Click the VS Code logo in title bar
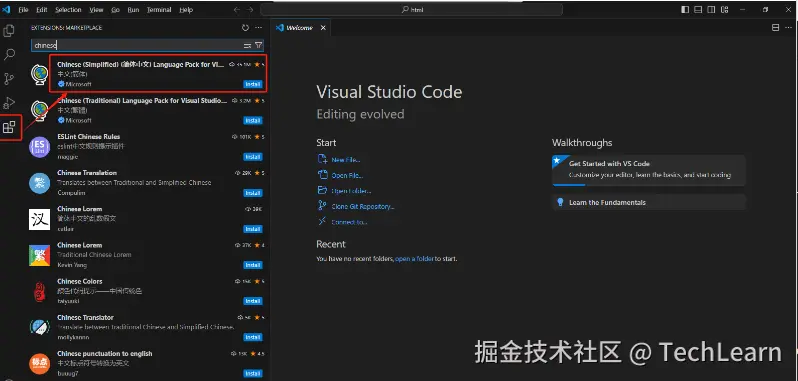The width and height of the screenshot is (798, 381). click(6, 10)
